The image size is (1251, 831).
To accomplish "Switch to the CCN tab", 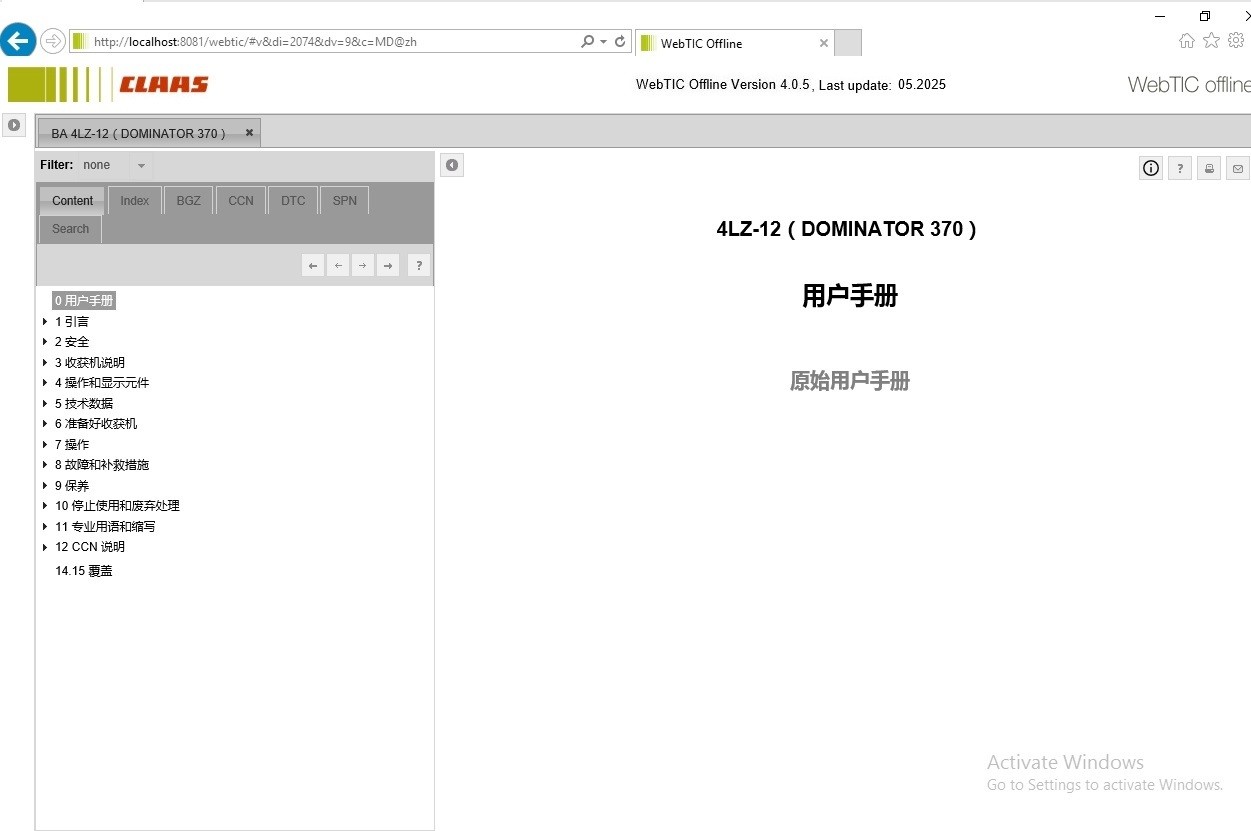I will pos(241,200).
